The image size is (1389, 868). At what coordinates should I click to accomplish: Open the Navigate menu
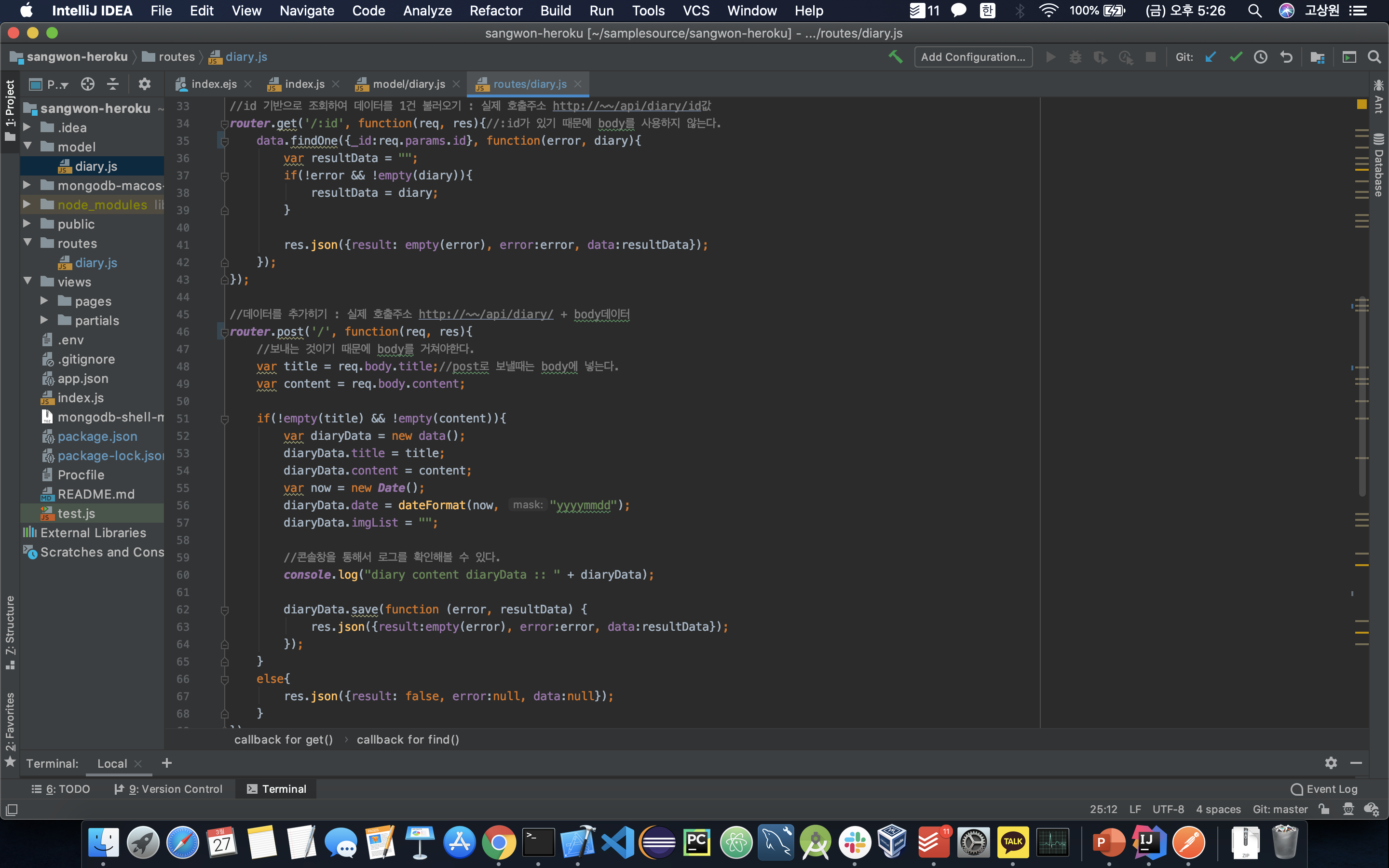(307, 10)
